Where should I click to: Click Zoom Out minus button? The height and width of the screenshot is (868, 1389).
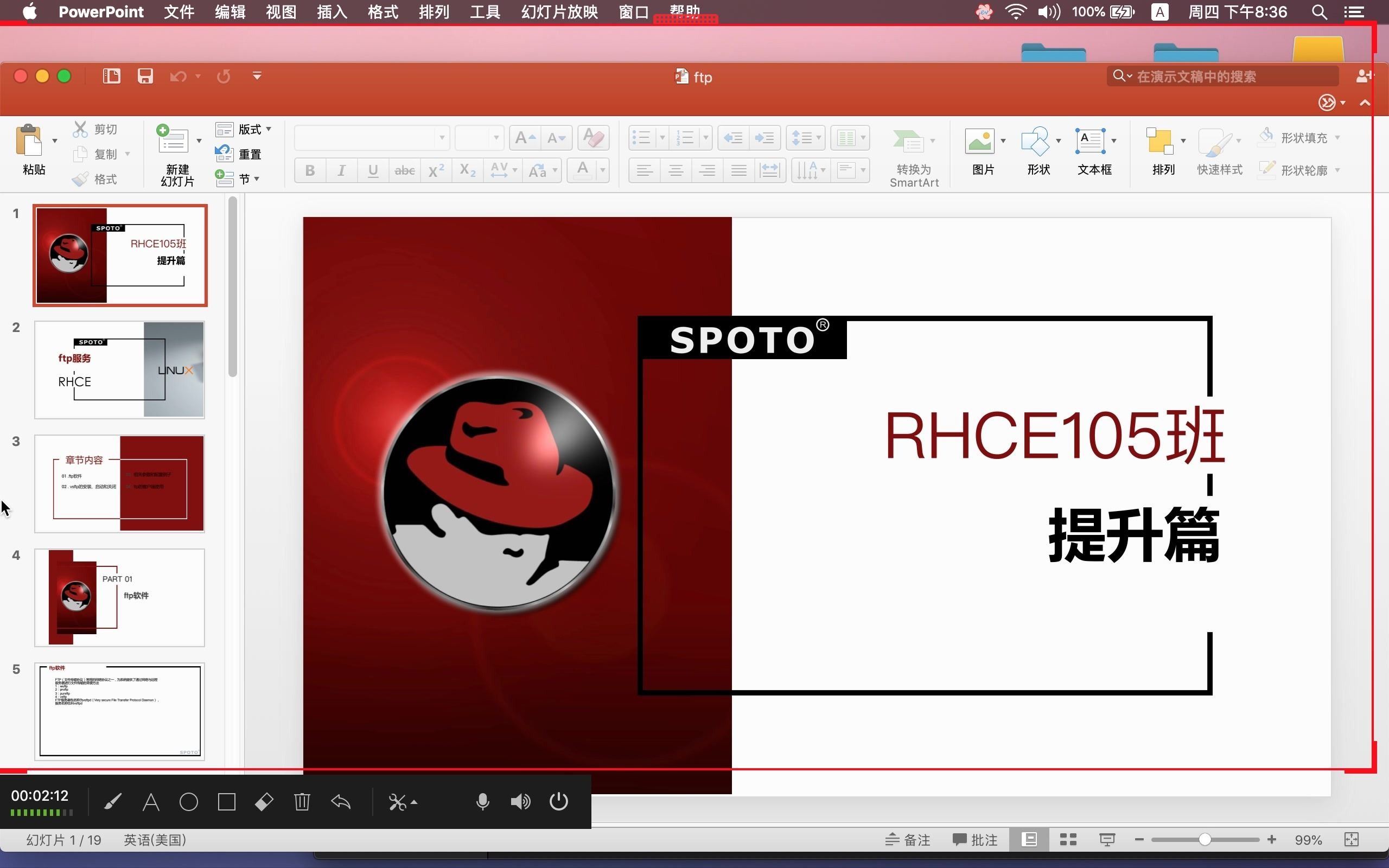(1139, 839)
